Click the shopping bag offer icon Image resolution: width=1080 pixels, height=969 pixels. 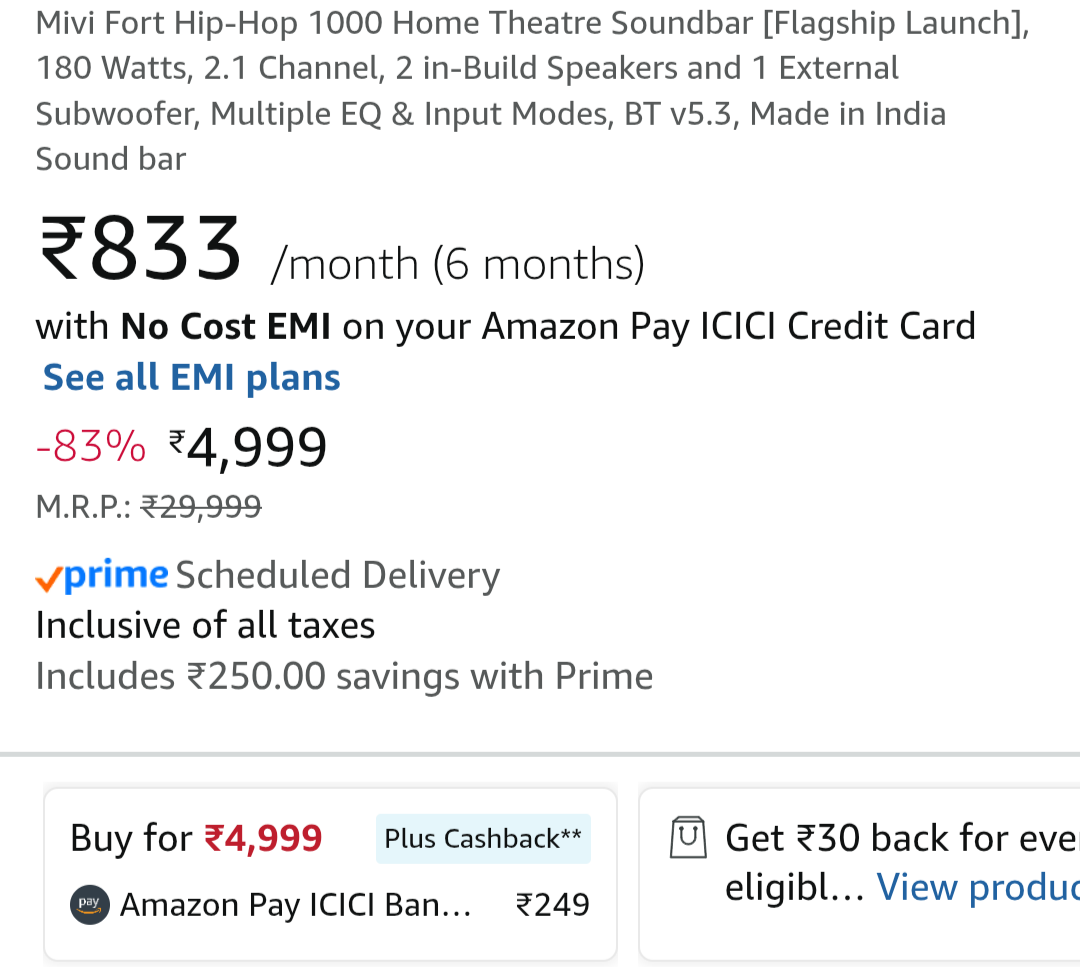[x=688, y=837]
